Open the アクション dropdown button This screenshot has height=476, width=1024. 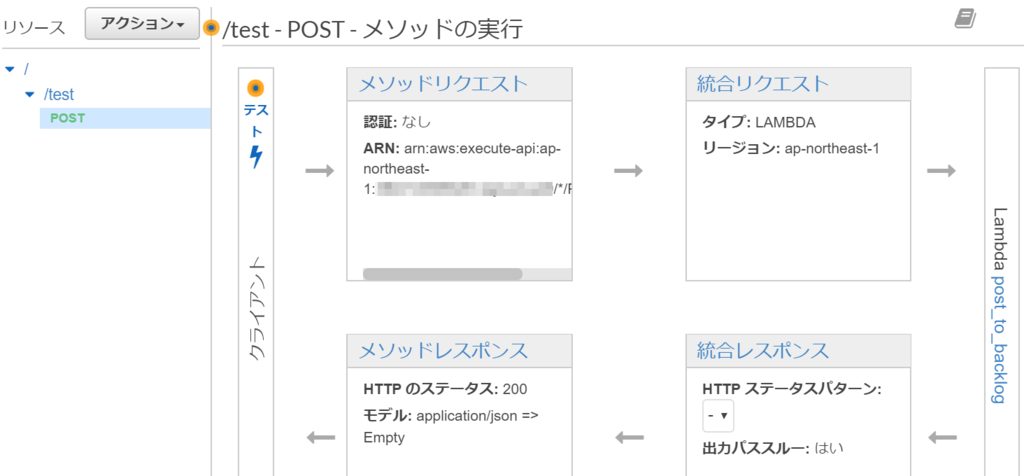(142, 24)
